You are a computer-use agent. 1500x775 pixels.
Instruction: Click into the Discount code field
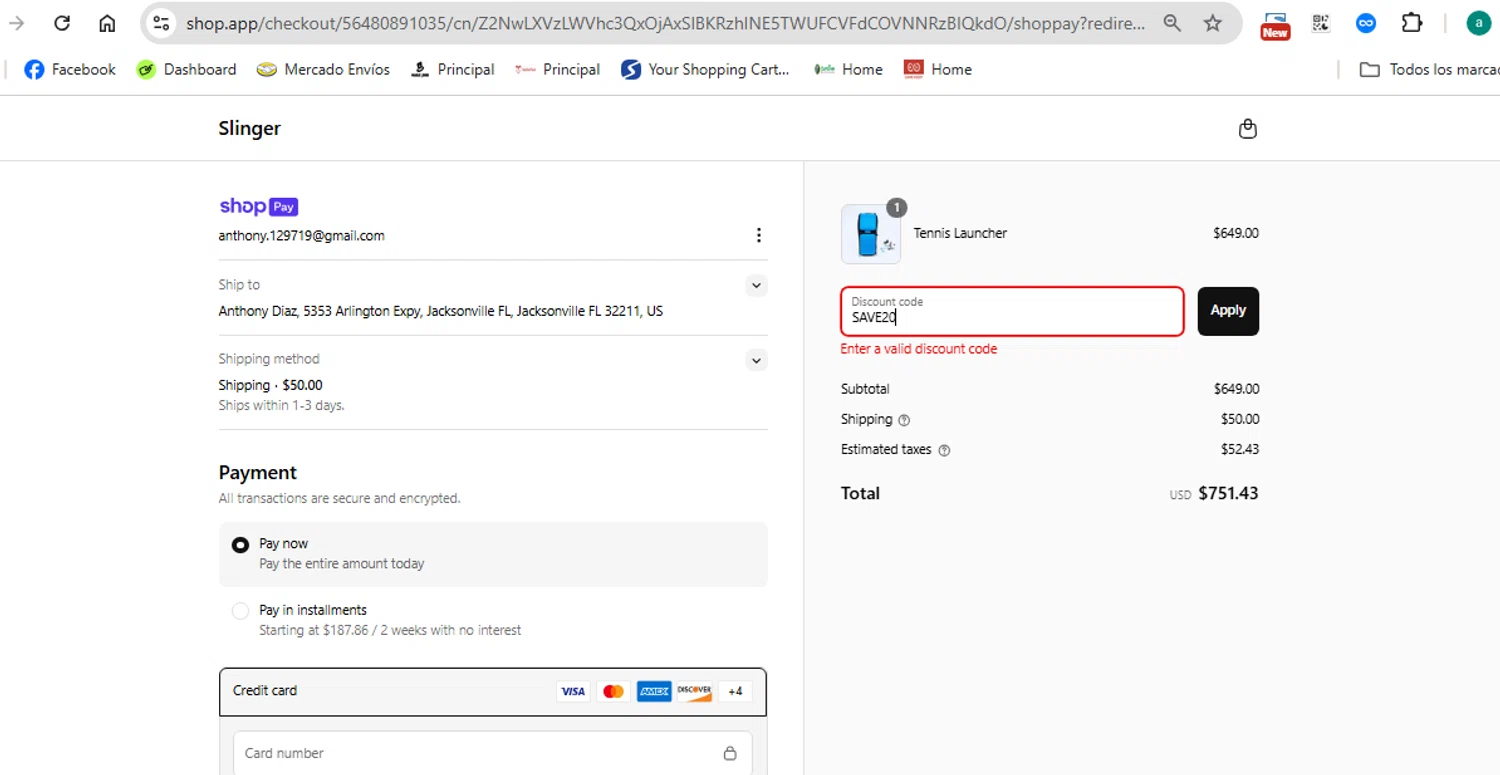point(1012,311)
